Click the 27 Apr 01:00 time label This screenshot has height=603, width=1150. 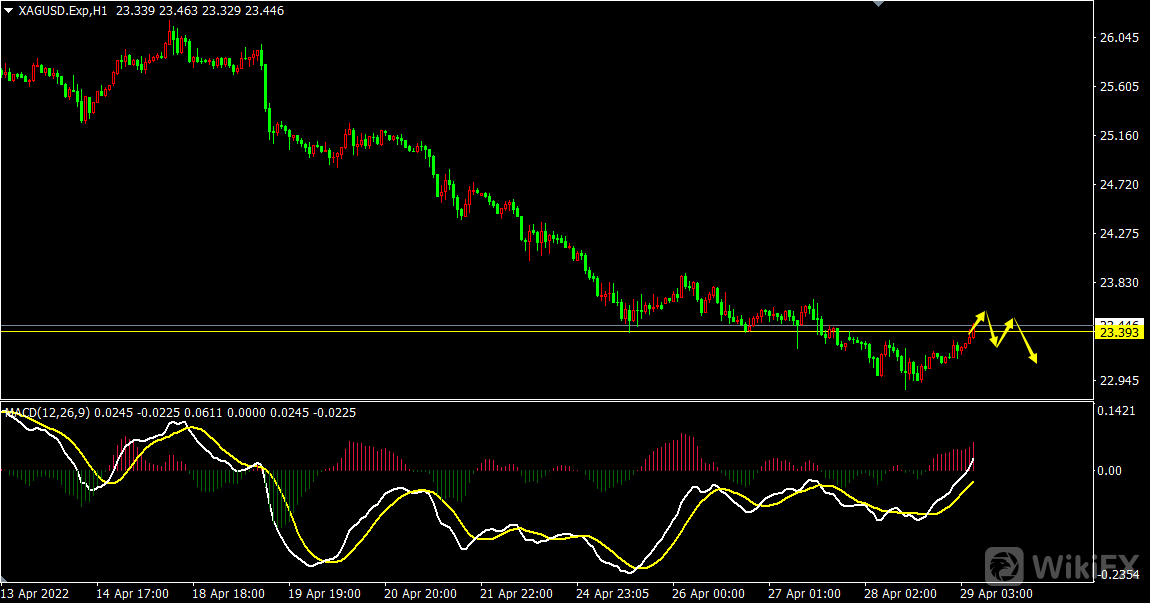(x=805, y=593)
